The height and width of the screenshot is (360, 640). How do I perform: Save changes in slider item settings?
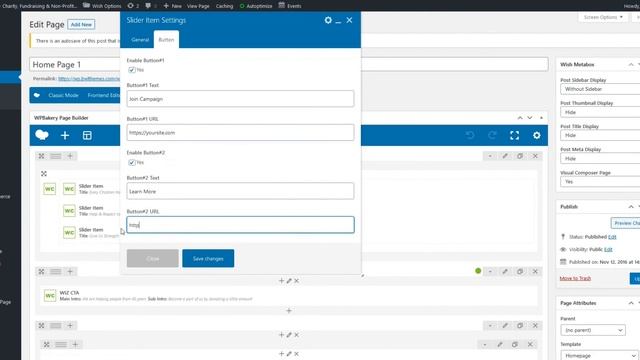tap(208, 258)
